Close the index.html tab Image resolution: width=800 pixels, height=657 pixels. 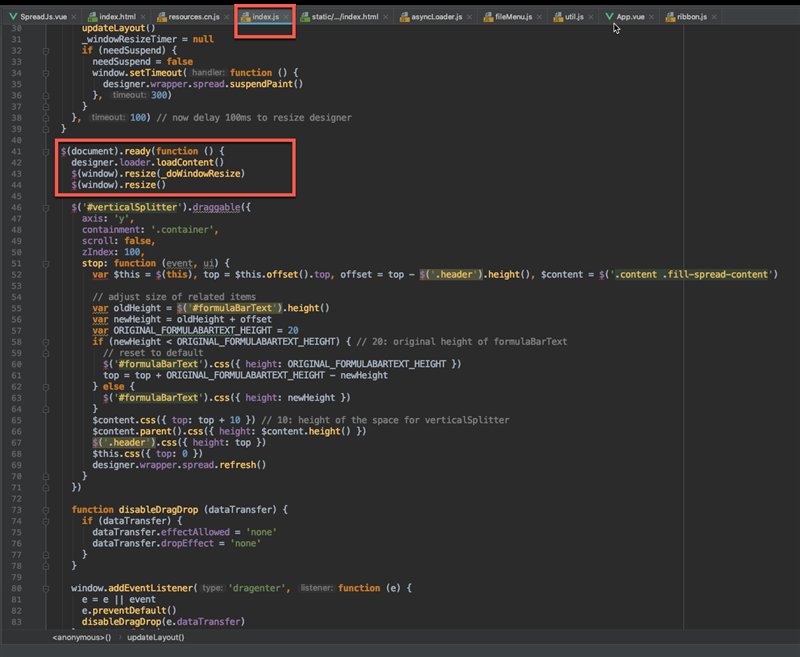click(x=141, y=17)
